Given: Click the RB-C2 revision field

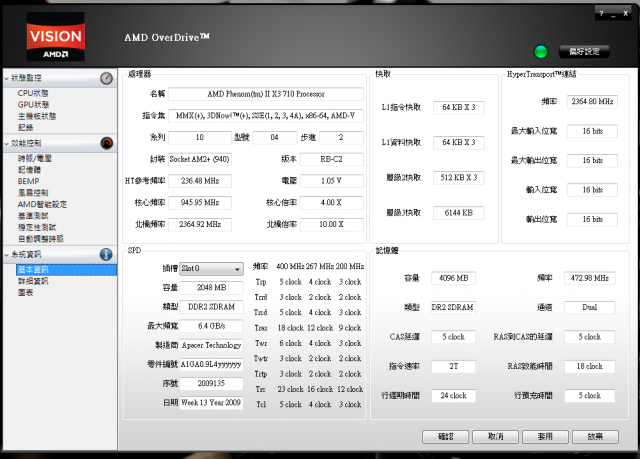Looking at the screenshot, I should (x=331, y=159).
